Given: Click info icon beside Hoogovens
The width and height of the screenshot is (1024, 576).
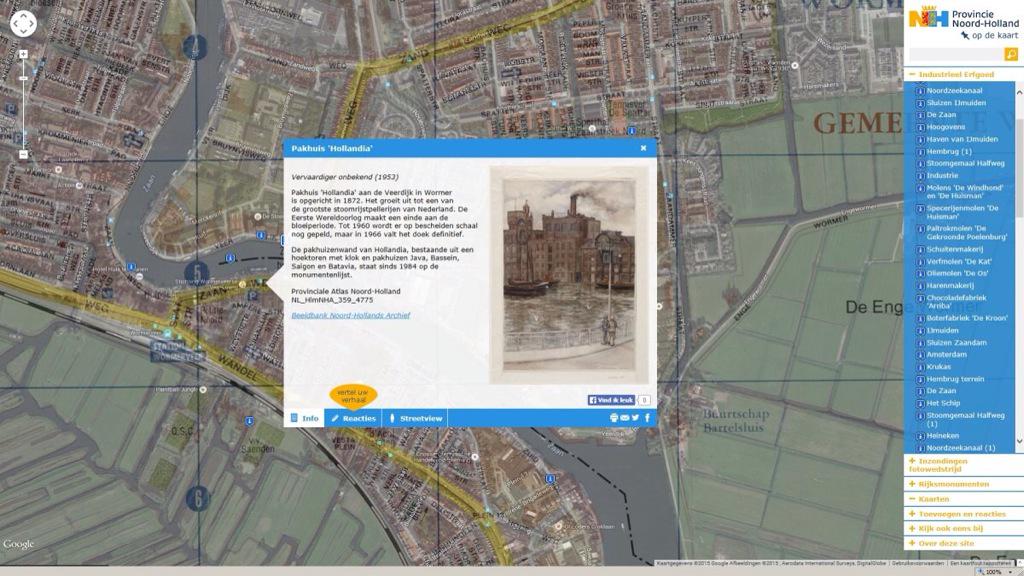Looking at the screenshot, I should point(920,128).
